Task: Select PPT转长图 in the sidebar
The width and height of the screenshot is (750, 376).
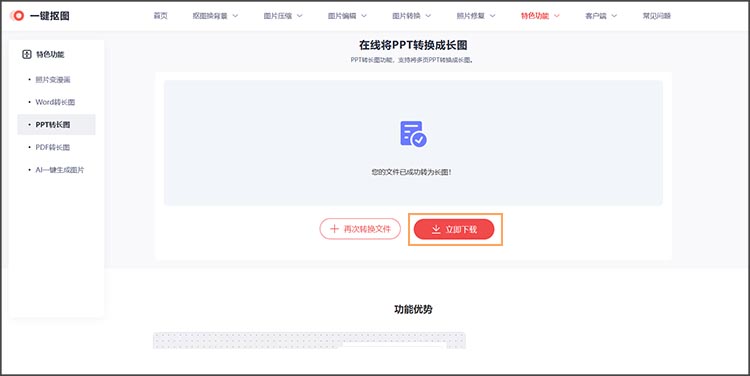Action: (56, 124)
